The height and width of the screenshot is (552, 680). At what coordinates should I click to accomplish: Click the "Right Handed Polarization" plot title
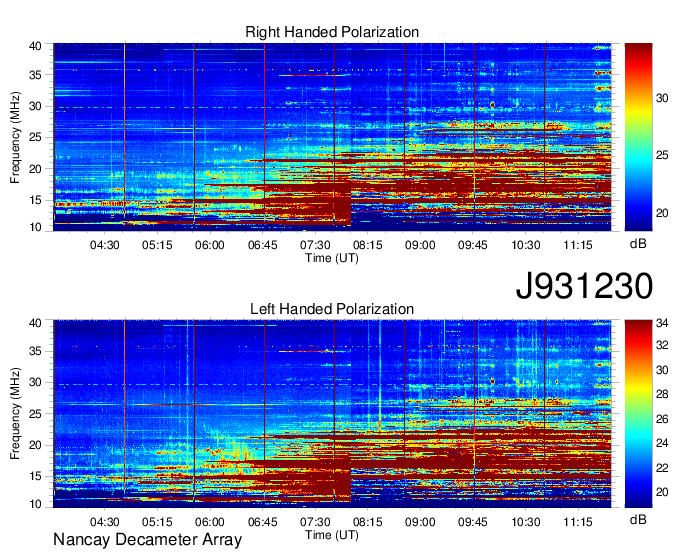click(332, 32)
